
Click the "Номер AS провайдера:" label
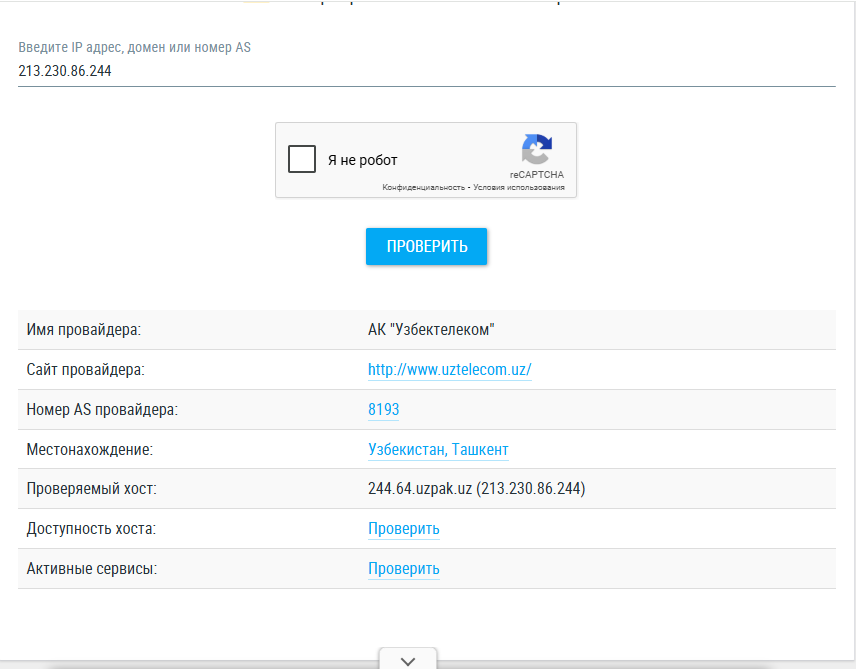102,410
